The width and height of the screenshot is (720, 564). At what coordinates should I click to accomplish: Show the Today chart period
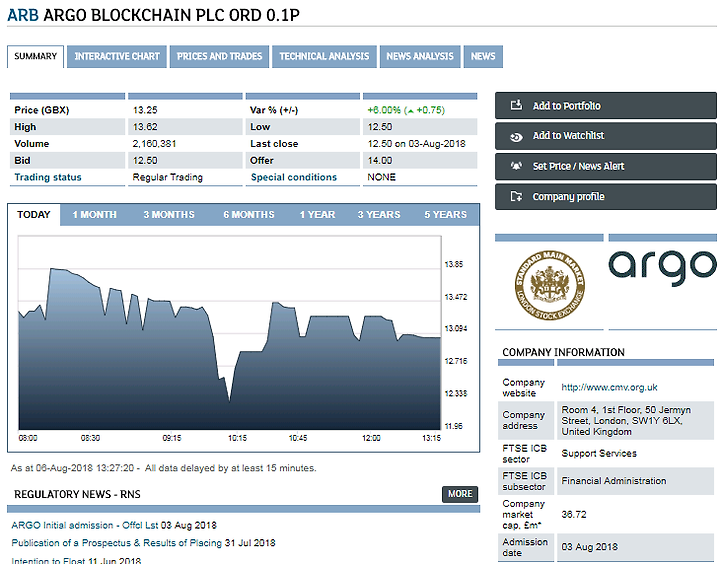pos(34,215)
